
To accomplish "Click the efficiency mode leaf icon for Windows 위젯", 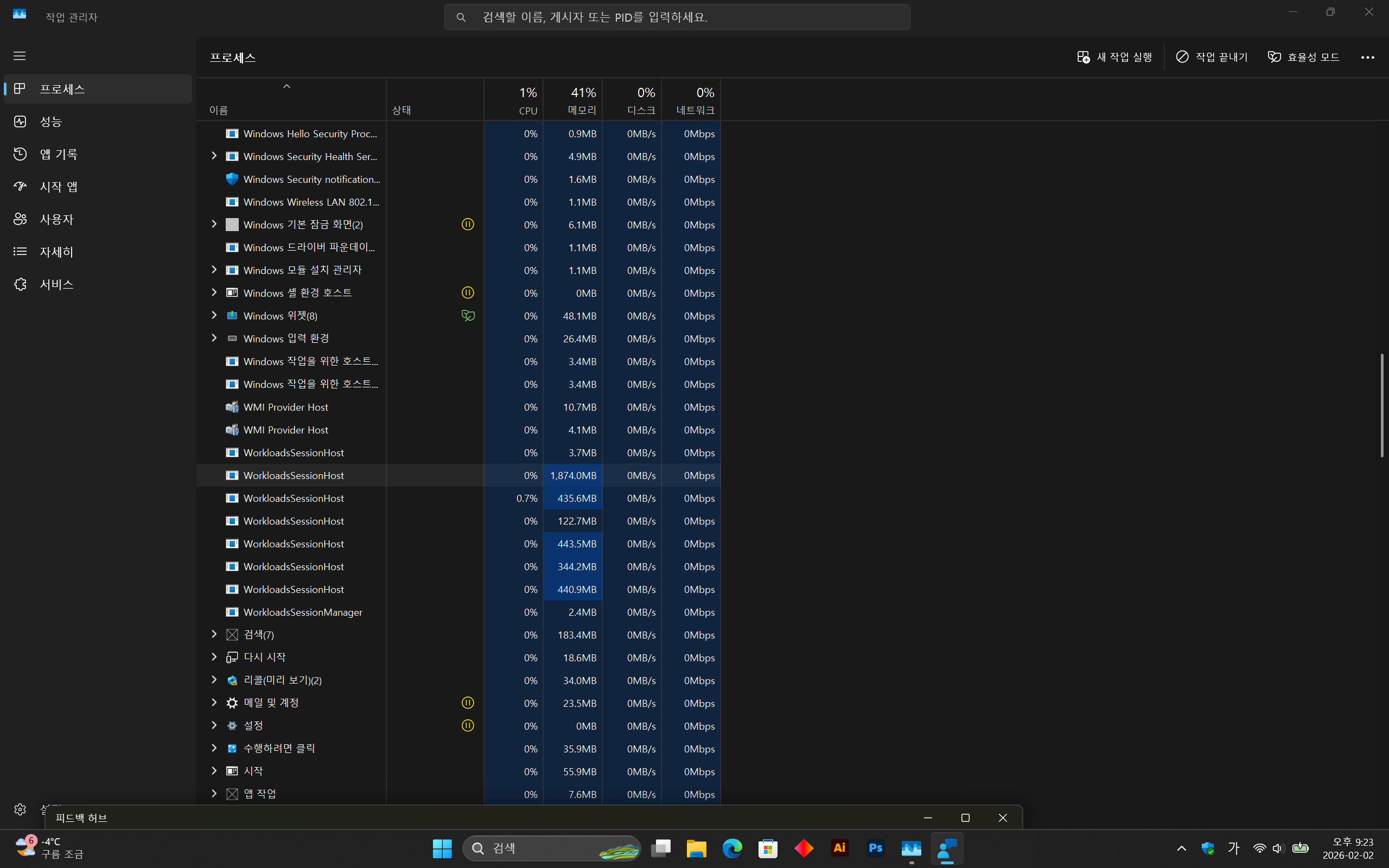I will click(468, 316).
